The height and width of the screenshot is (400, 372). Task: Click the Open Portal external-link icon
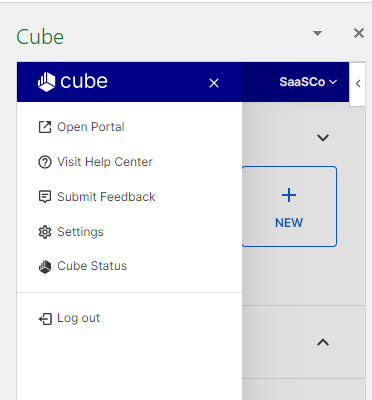pos(45,127)
